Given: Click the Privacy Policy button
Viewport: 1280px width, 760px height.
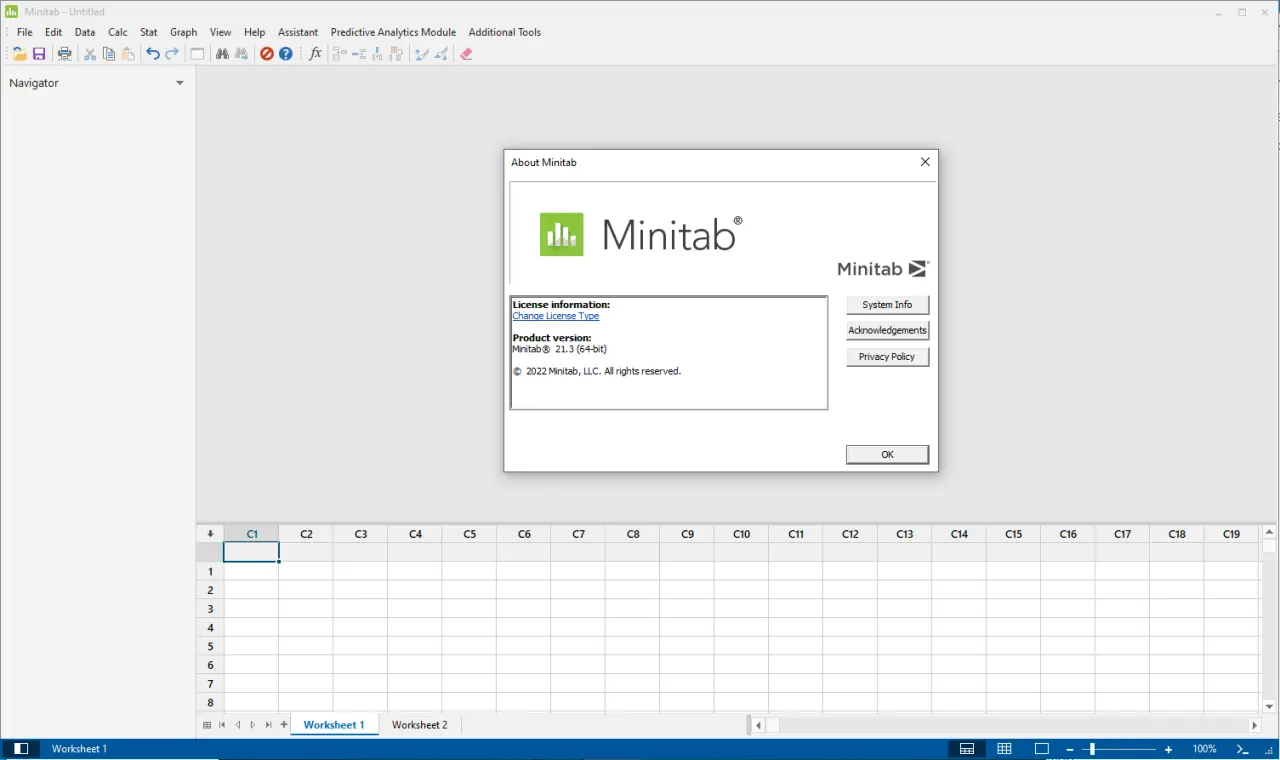Looking at the screenshot, I should (x=887, y=357).
